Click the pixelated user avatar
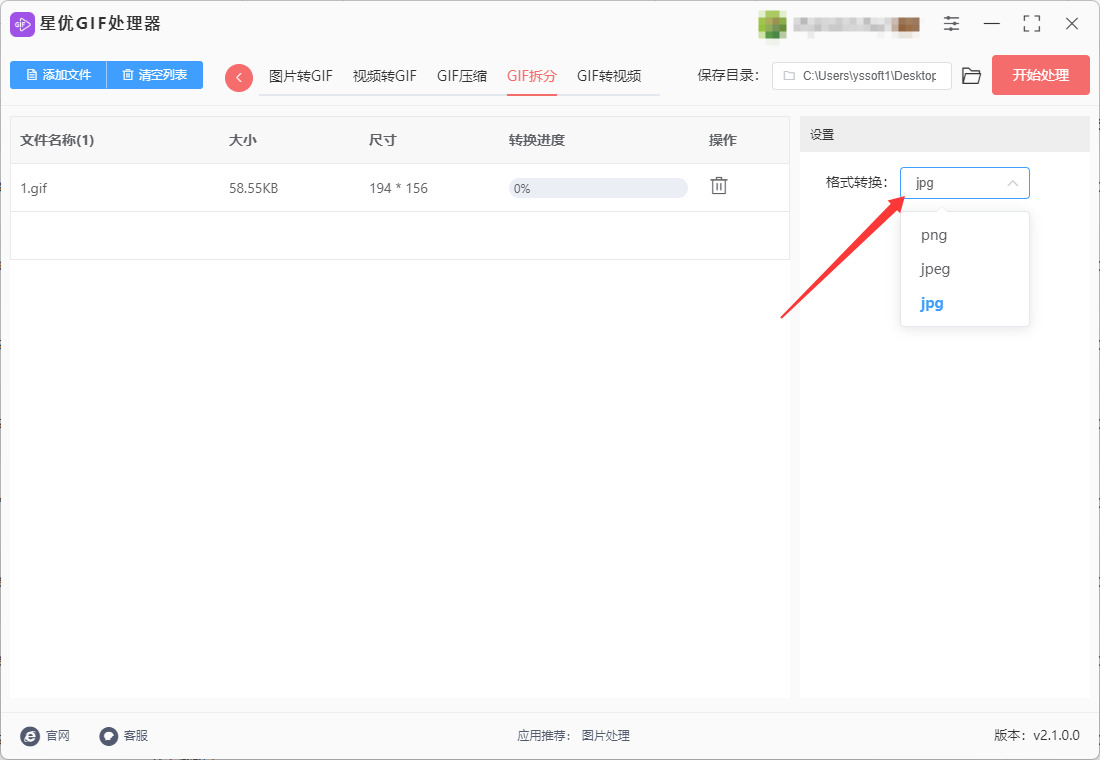 tap(772, 25)
